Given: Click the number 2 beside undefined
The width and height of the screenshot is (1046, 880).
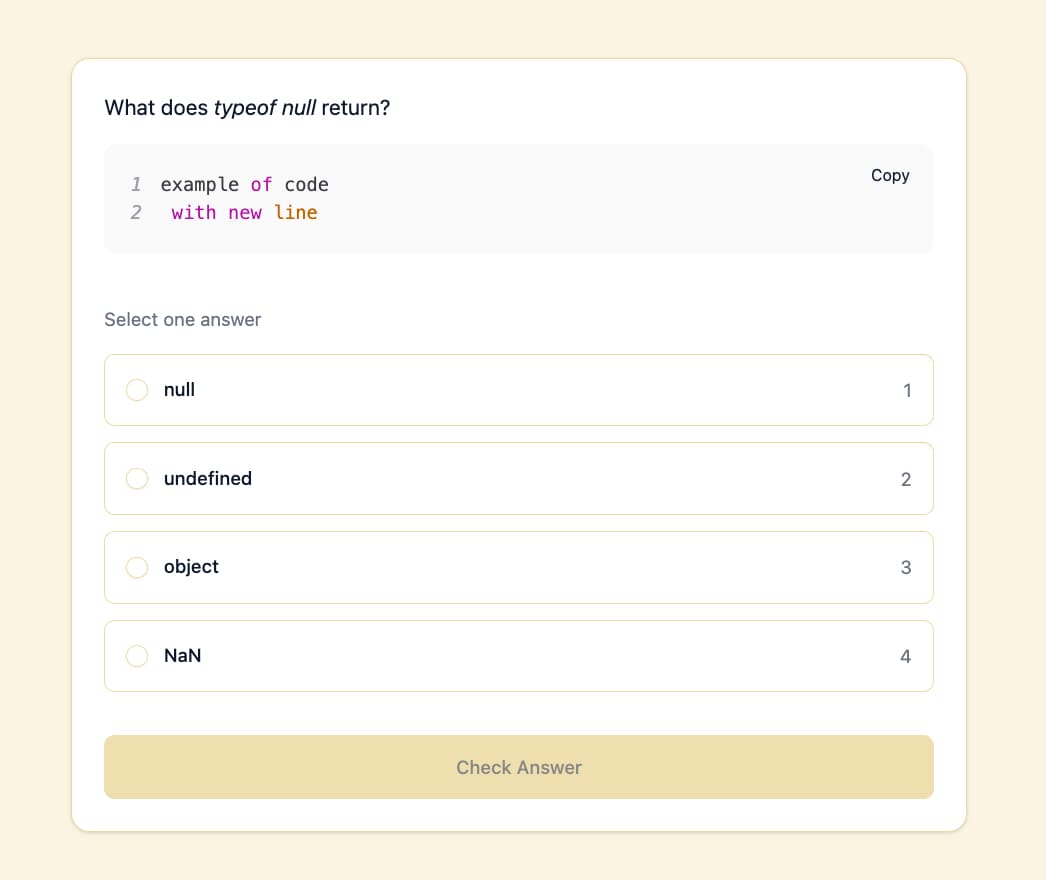Looking at the screenshot, I should click(x=906, y=479).
